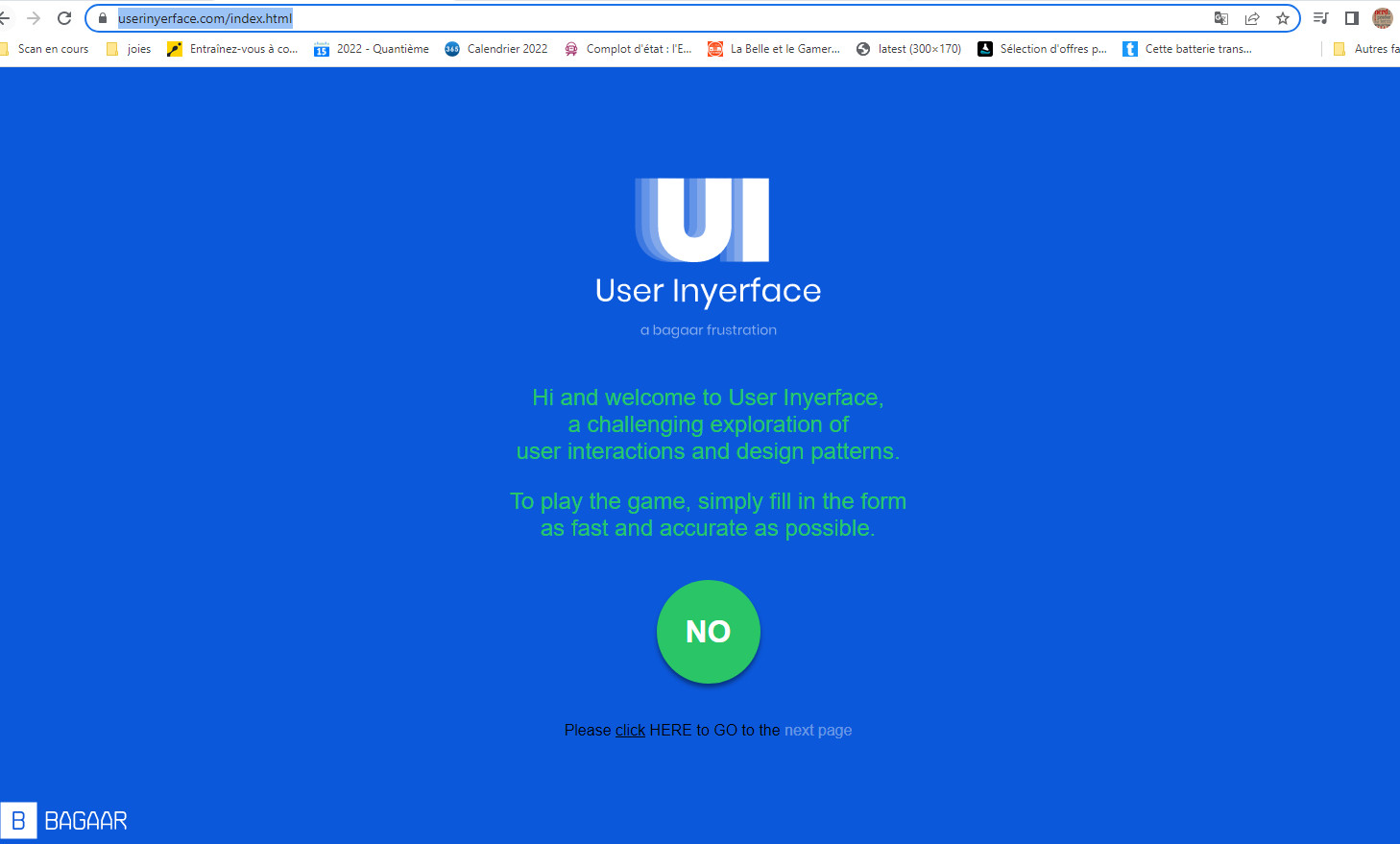
Task: Click the BAGAAR logo in footer
Action: tap(64, 821)
